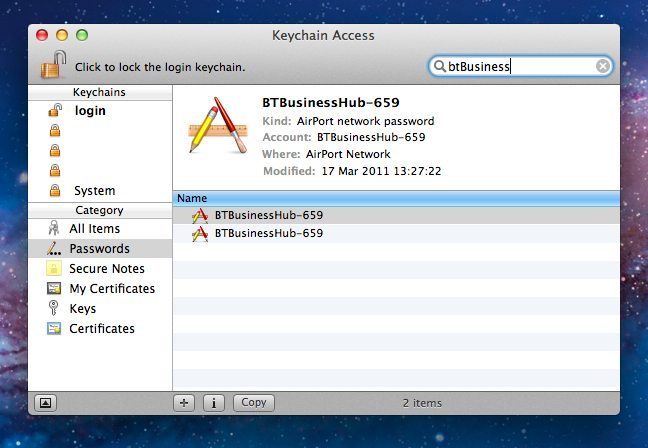
Task: Click the Kind value AirPort network password
Action: click(365, 121)
